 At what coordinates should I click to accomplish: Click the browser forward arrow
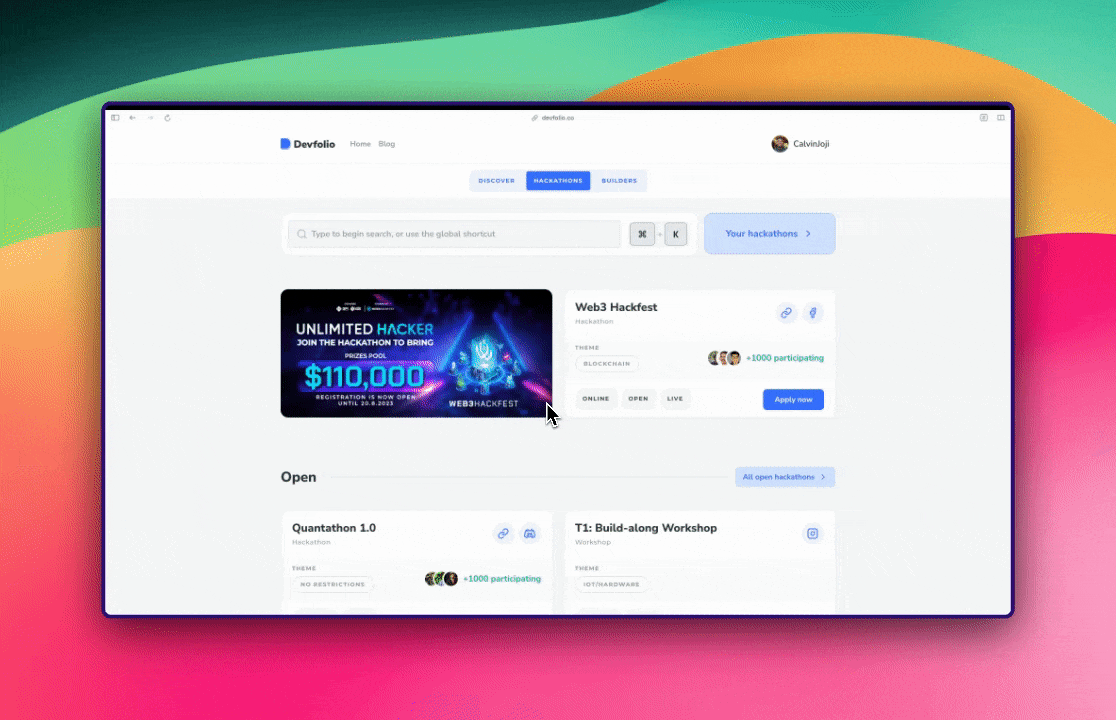150,117
